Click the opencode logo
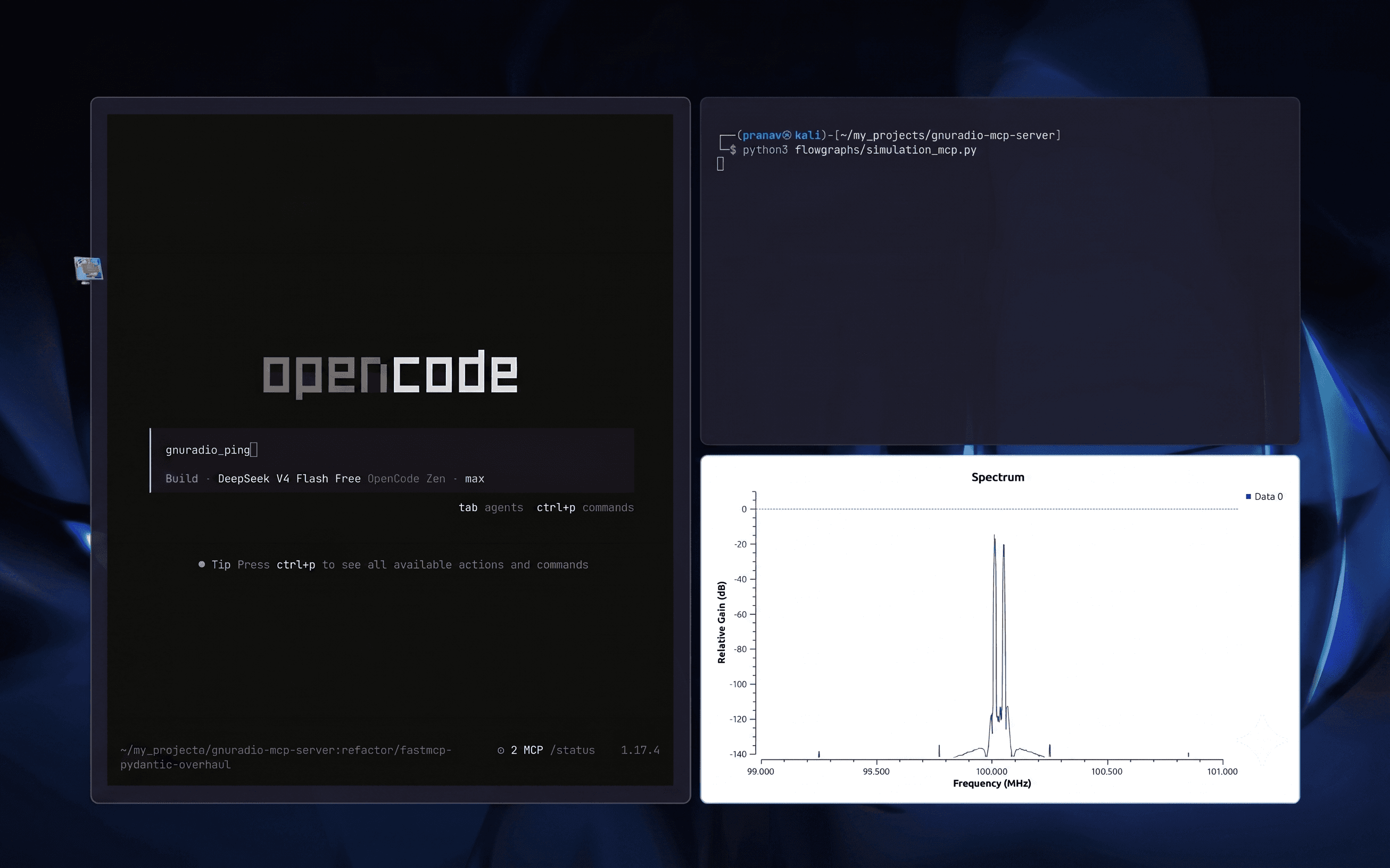This screenshot has height=868, width=1390. coord(391,374)
